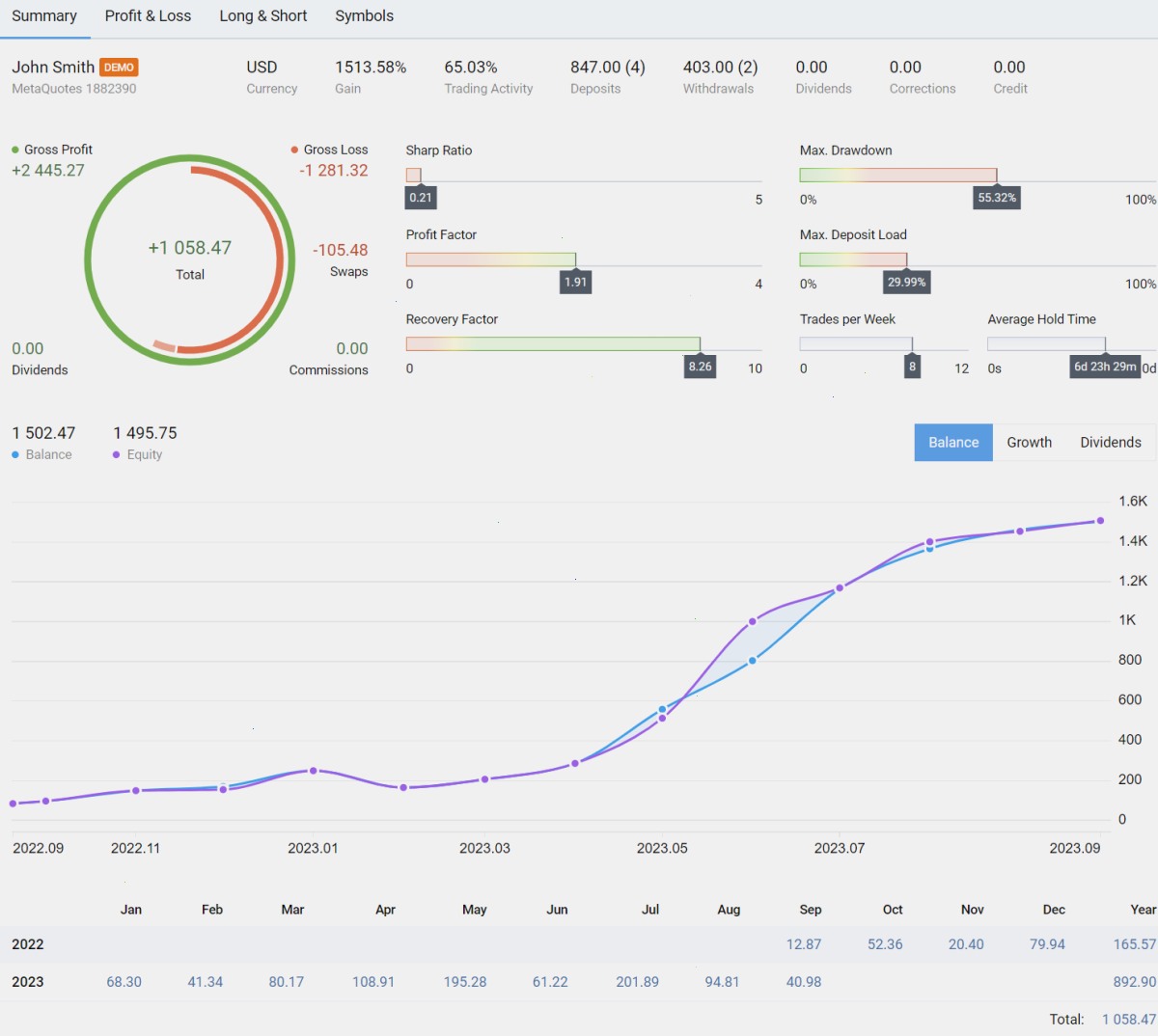Select the Balance chart button
The width and height of the screenshot is (1158, 1036).
953,443
